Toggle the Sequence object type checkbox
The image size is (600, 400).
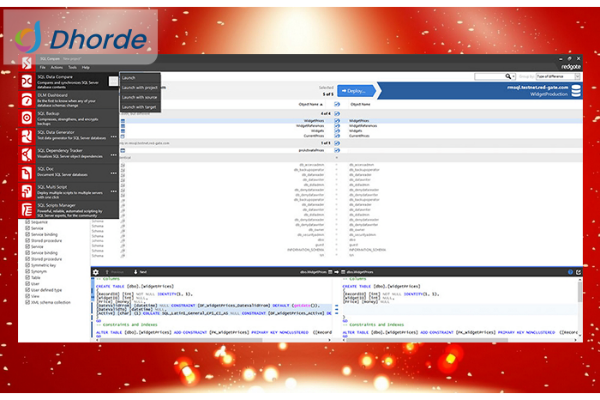(27, 220)
